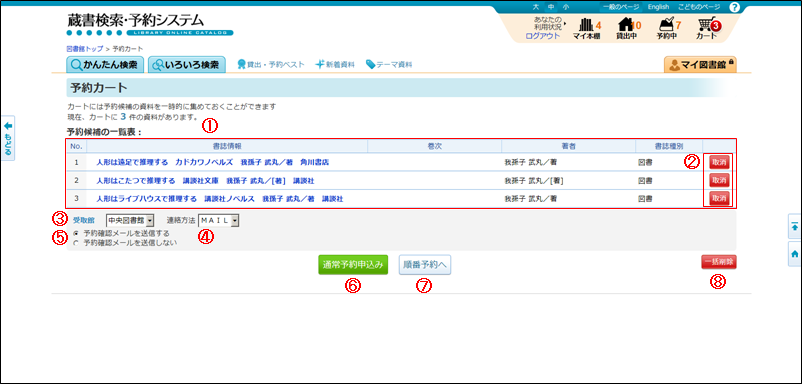
Task: Open My Library (マイ図書館) button
Action: pos(700,65)
